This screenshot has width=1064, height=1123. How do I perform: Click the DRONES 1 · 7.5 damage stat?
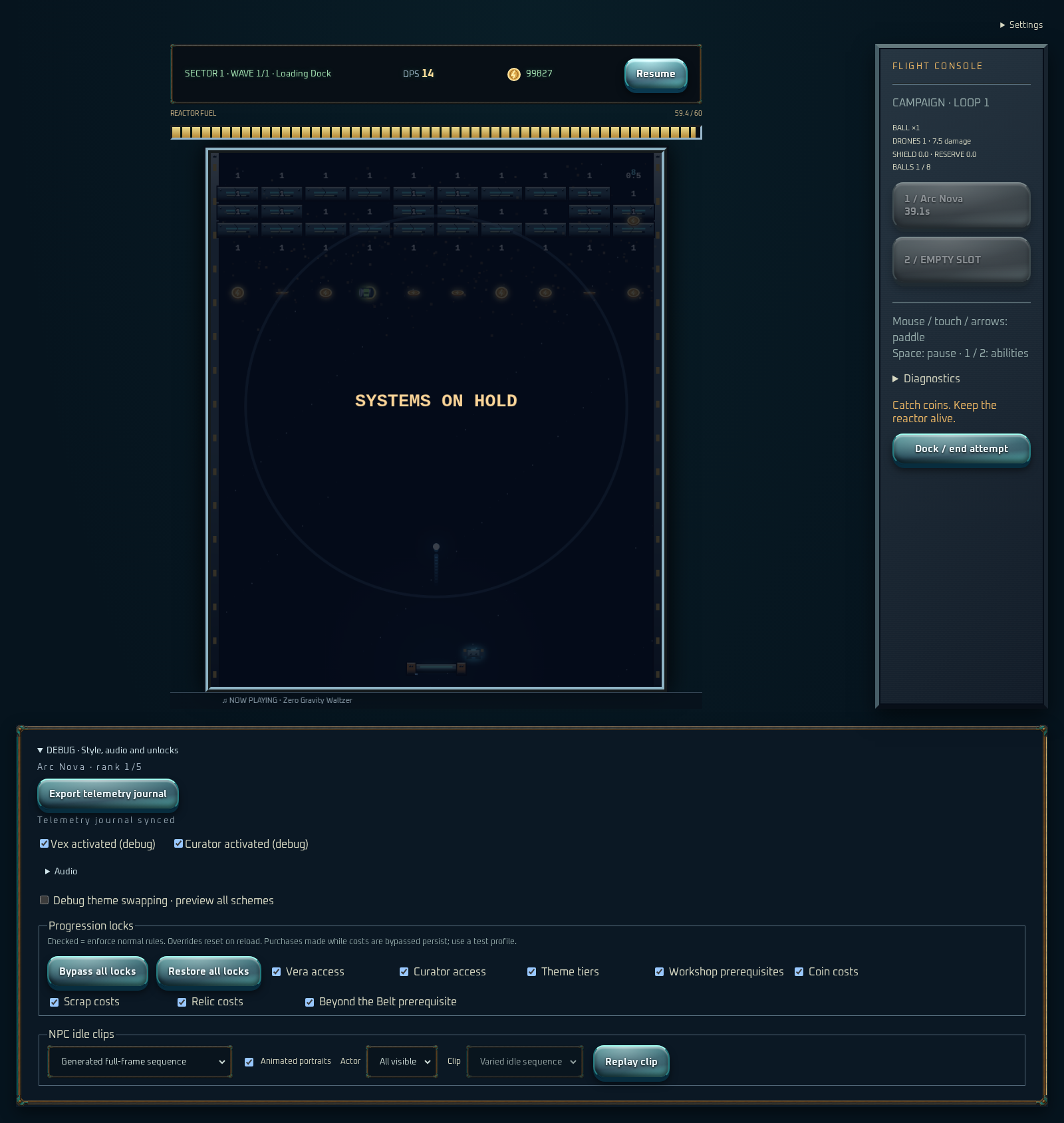click(x=932, y=141)
